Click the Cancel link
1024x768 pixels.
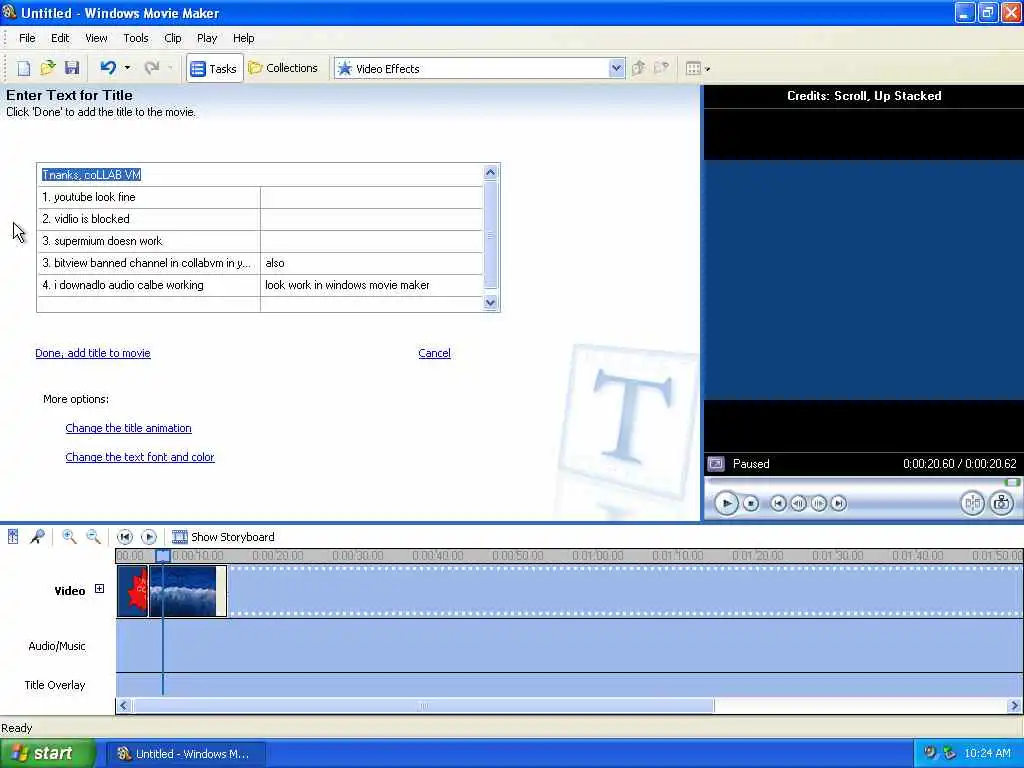434,353
